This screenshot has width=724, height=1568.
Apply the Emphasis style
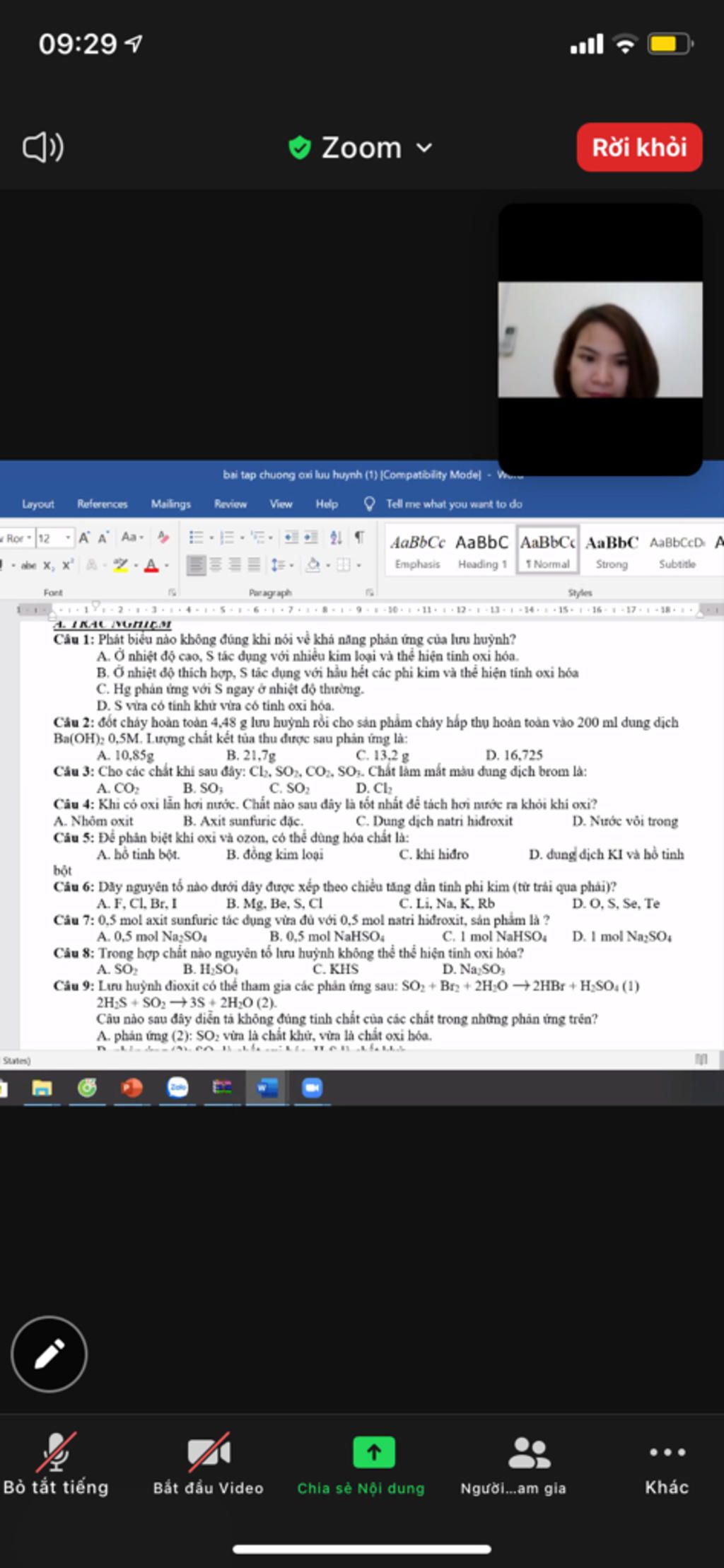coord(417,551)
